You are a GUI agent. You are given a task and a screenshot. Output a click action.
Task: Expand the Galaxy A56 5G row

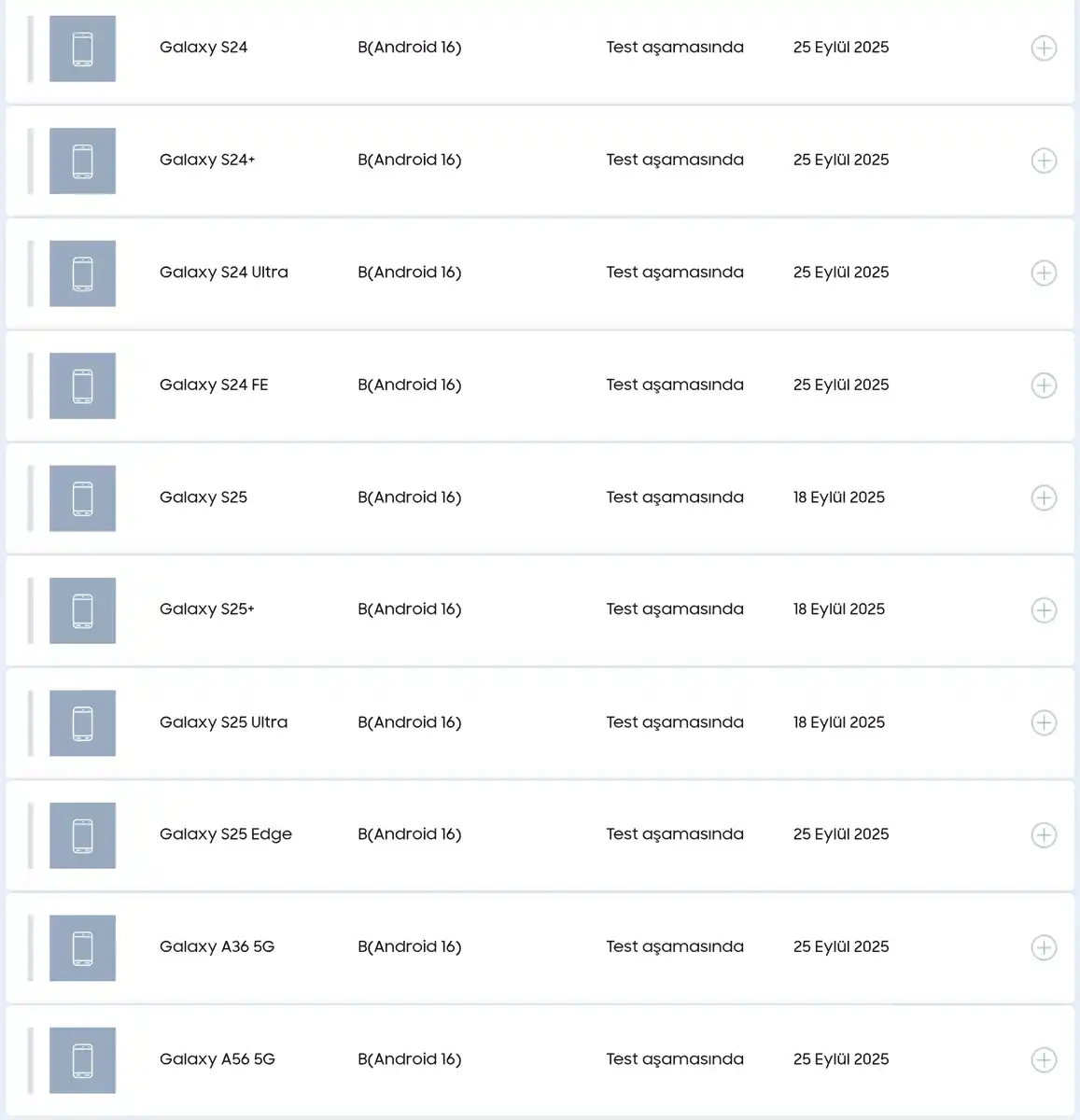coord(1044,1060)
